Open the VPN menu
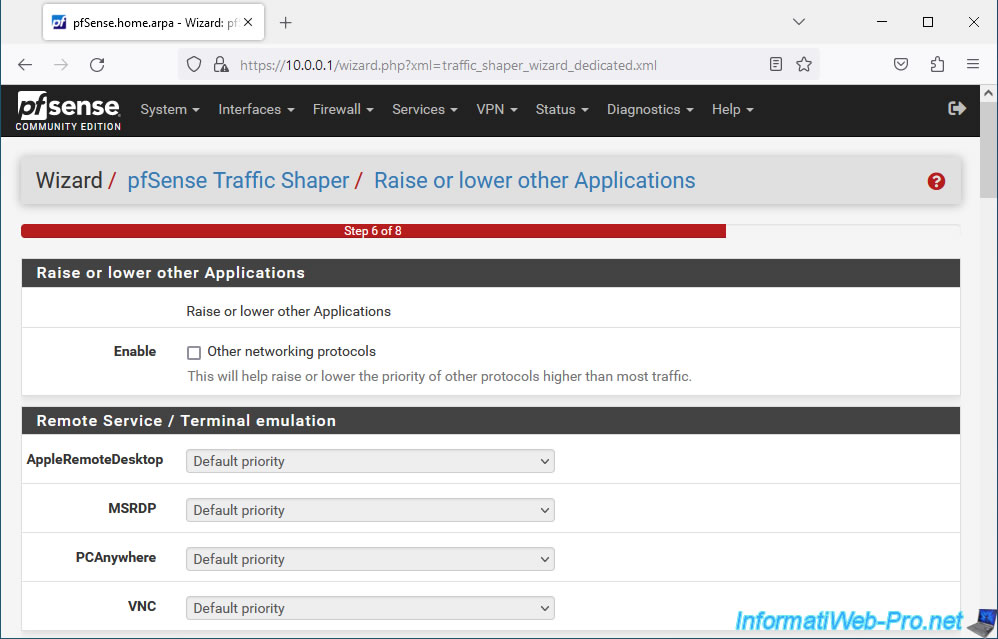998x639 pixels. coord(496,109)
